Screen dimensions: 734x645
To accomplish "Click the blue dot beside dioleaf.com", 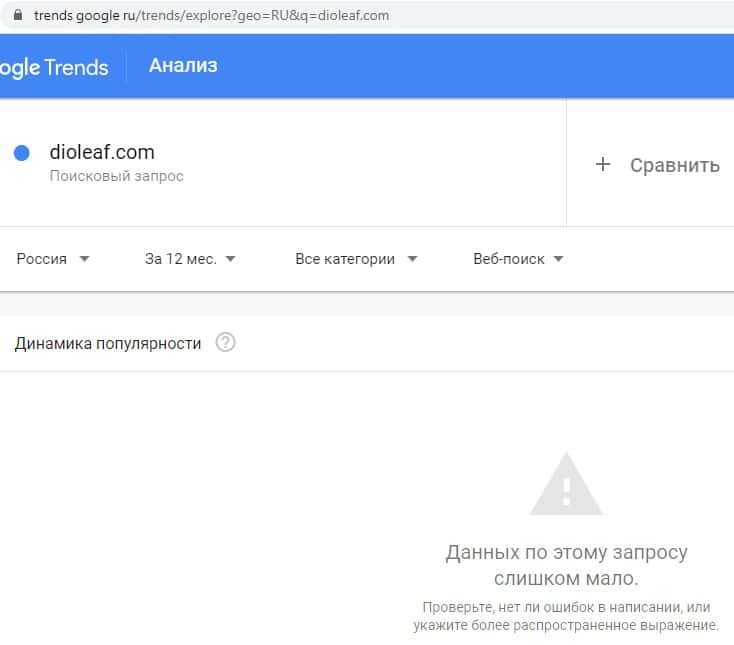I will [x=21, y=153].
